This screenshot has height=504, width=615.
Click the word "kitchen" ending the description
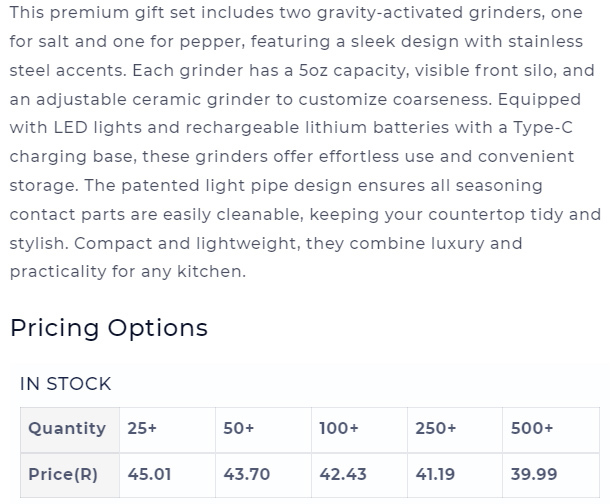[209, 271]
